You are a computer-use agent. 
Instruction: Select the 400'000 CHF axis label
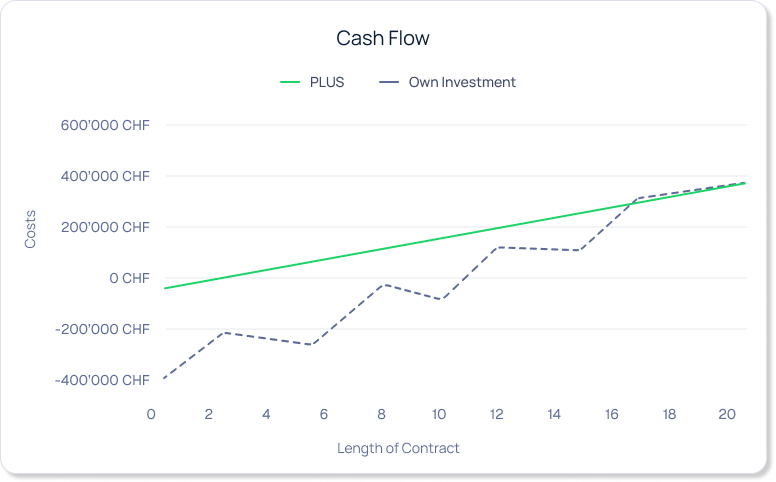pyautogui.click(x=106, y=176)
